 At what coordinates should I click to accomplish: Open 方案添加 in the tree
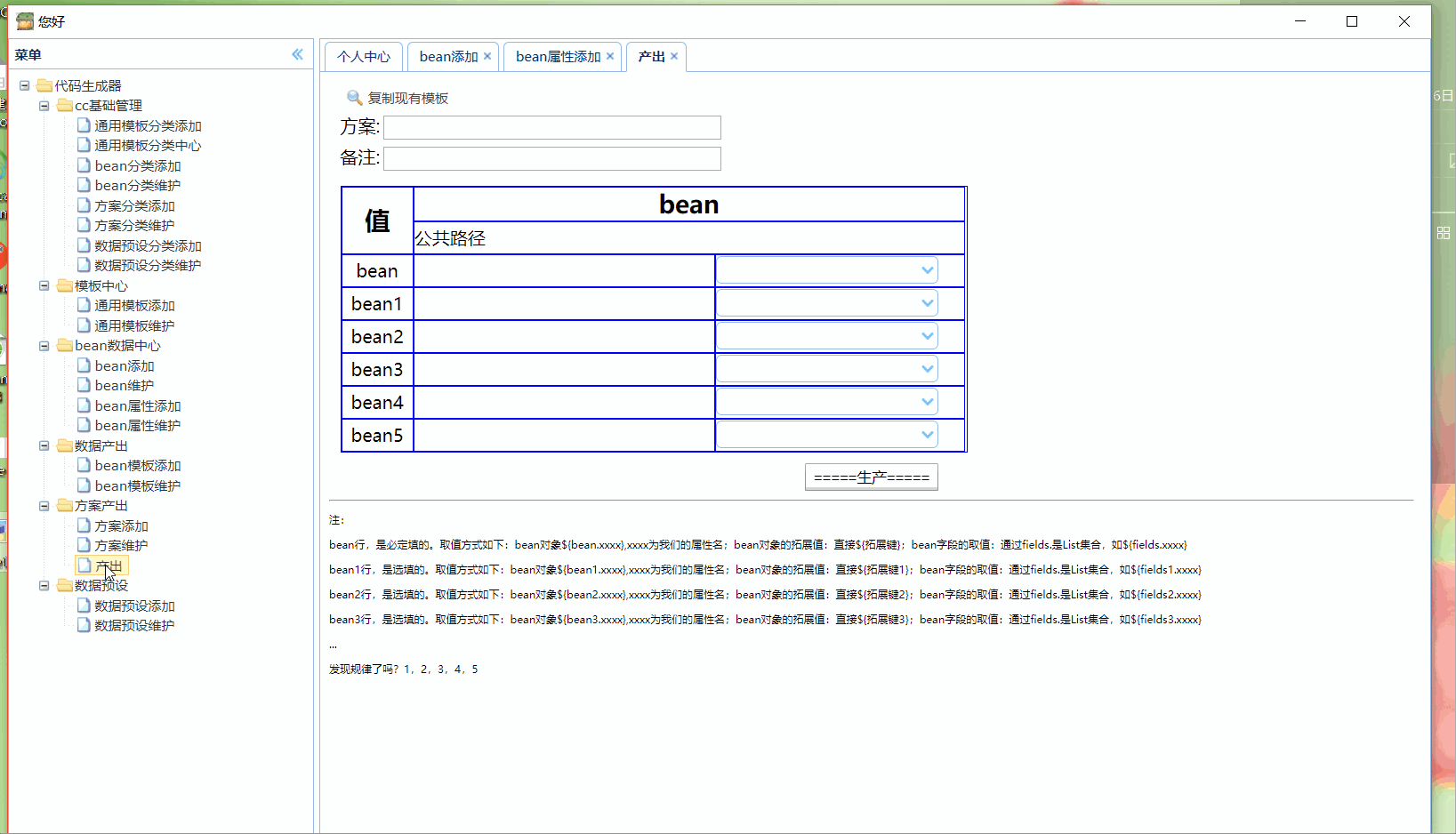pos(121,525)
